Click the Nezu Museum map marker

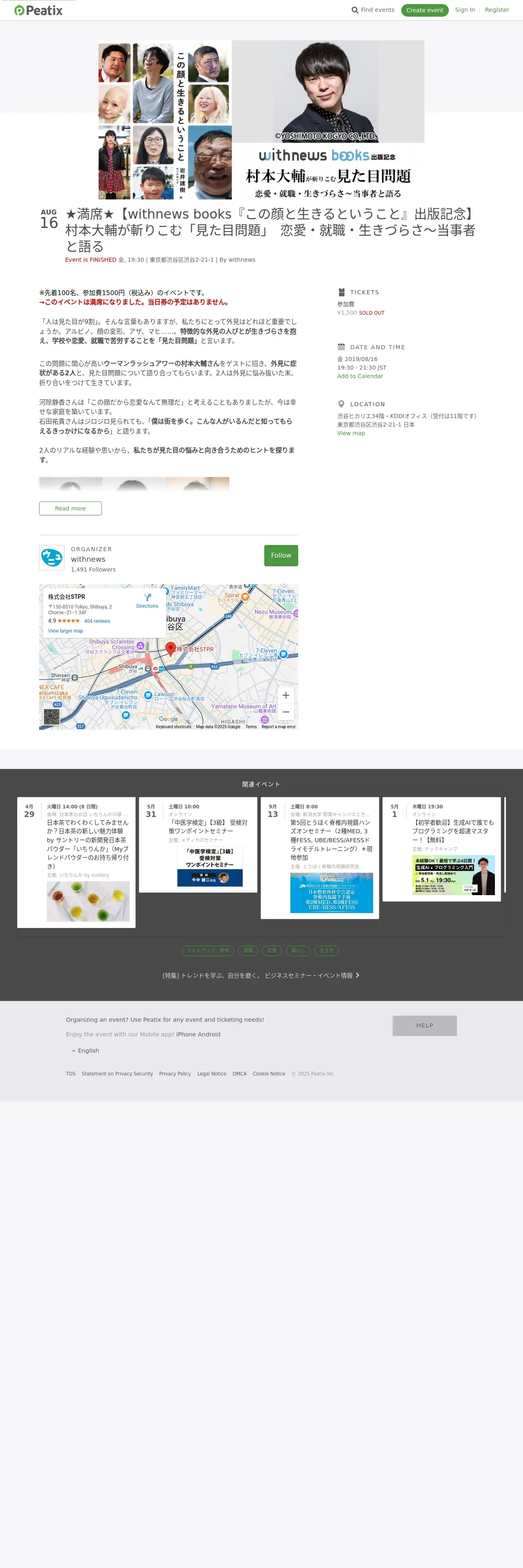[x=296, y=613]
